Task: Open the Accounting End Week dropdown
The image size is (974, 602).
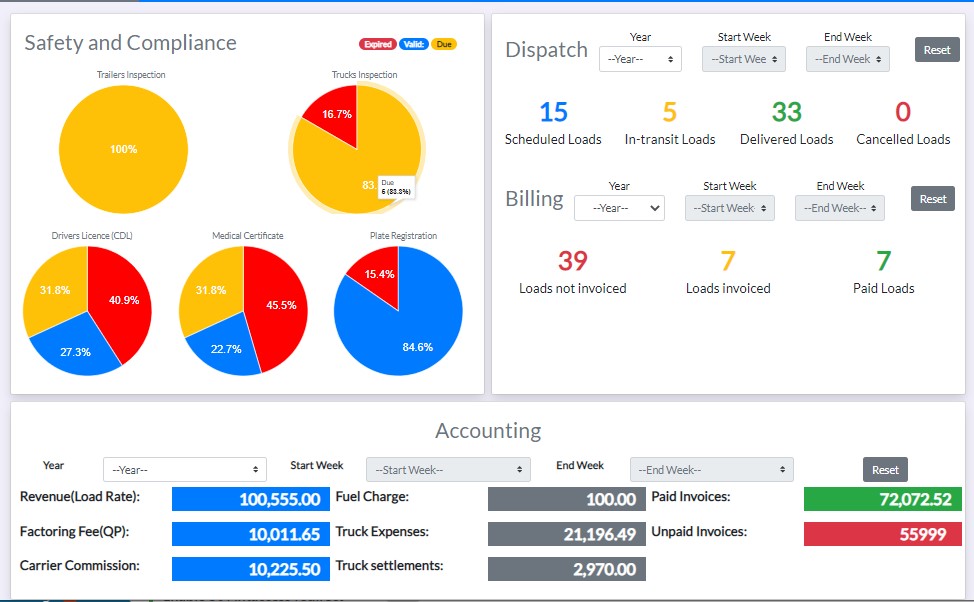Action: pyautogui.click(x=711, y=470)
